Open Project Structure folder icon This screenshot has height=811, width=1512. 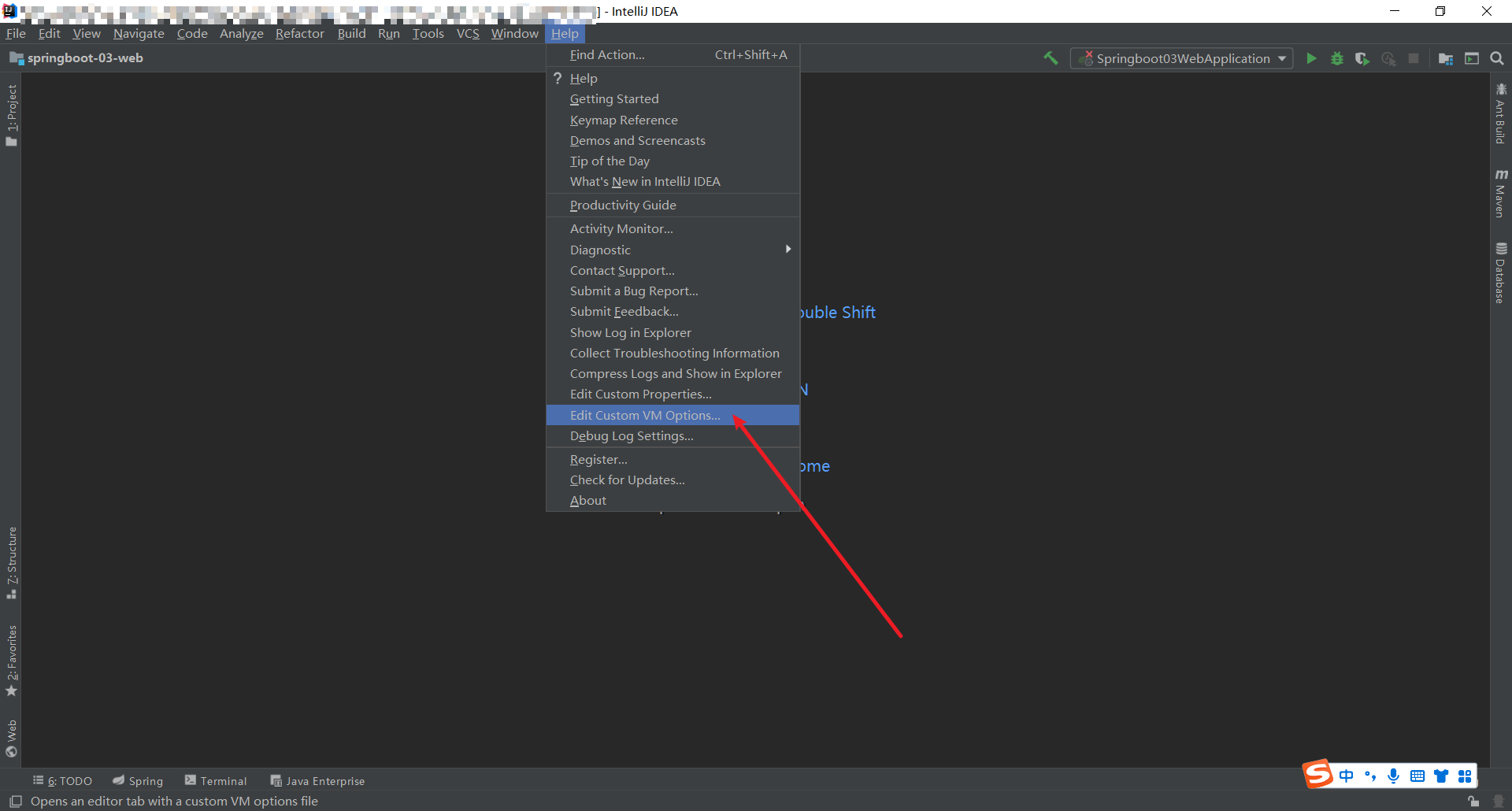tap(1445, 58)
